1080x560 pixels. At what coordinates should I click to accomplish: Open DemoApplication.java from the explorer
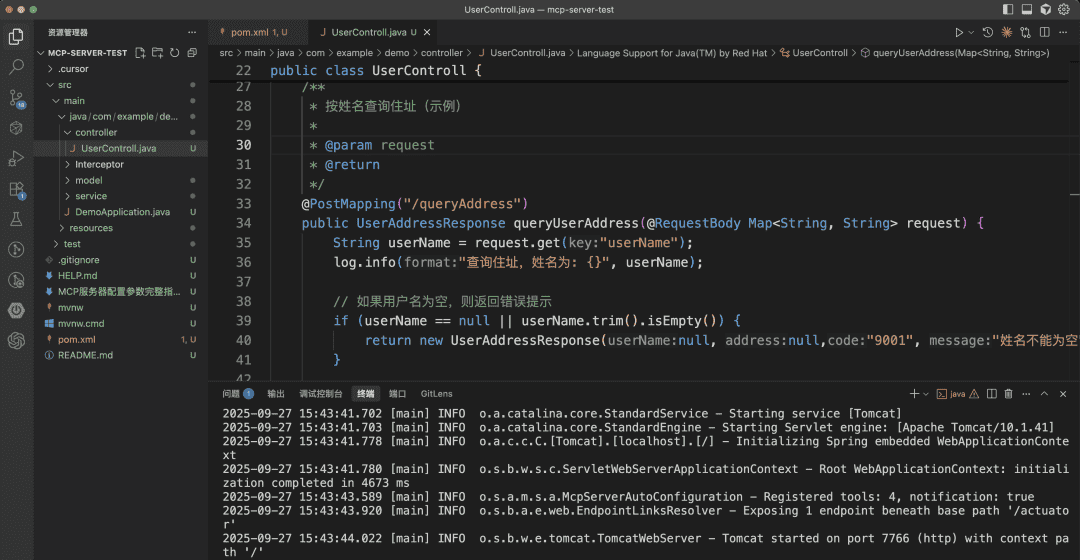point(122,212)
